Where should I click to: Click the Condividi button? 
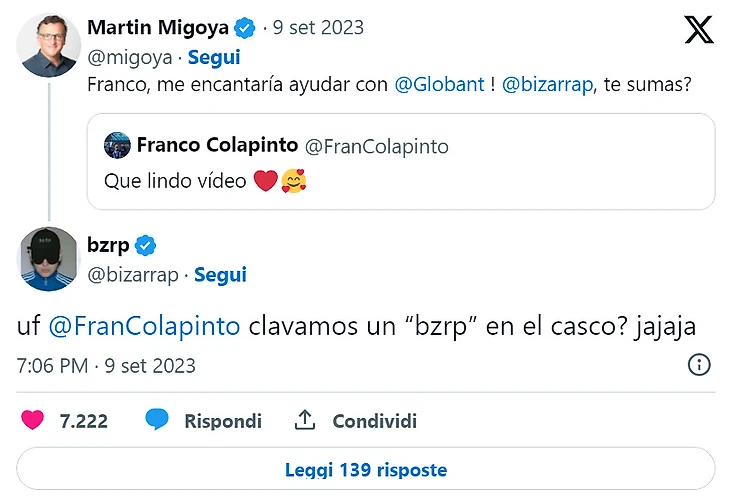point(374,421)
